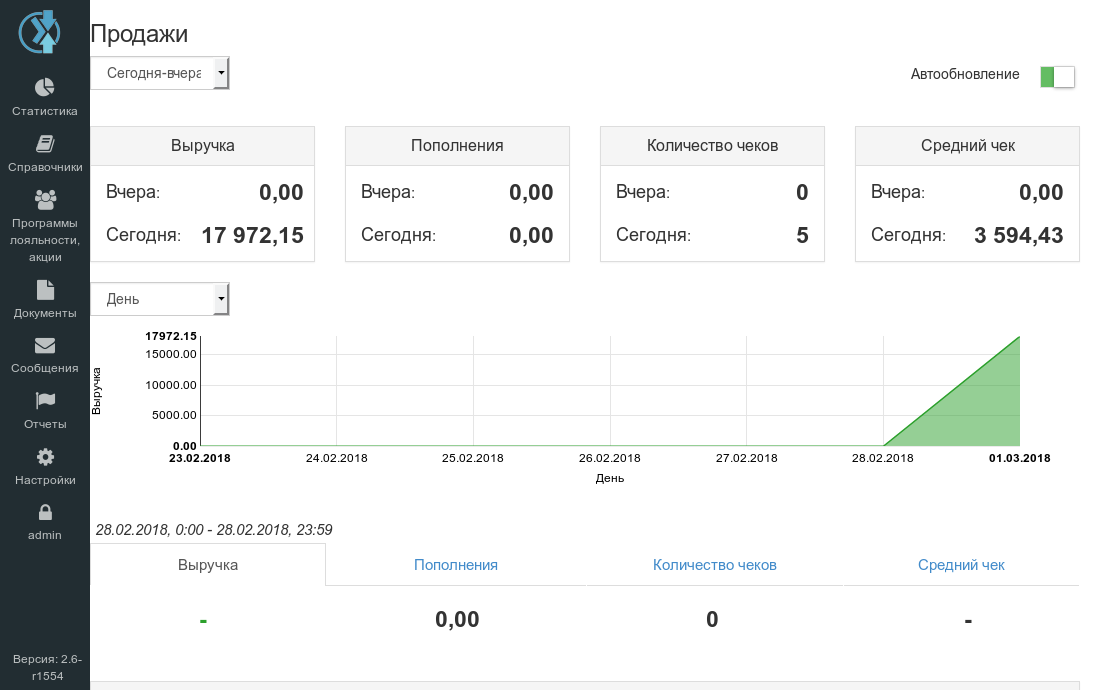Open Настройки gear icon

pyautogui.click(x=45, y=457)
